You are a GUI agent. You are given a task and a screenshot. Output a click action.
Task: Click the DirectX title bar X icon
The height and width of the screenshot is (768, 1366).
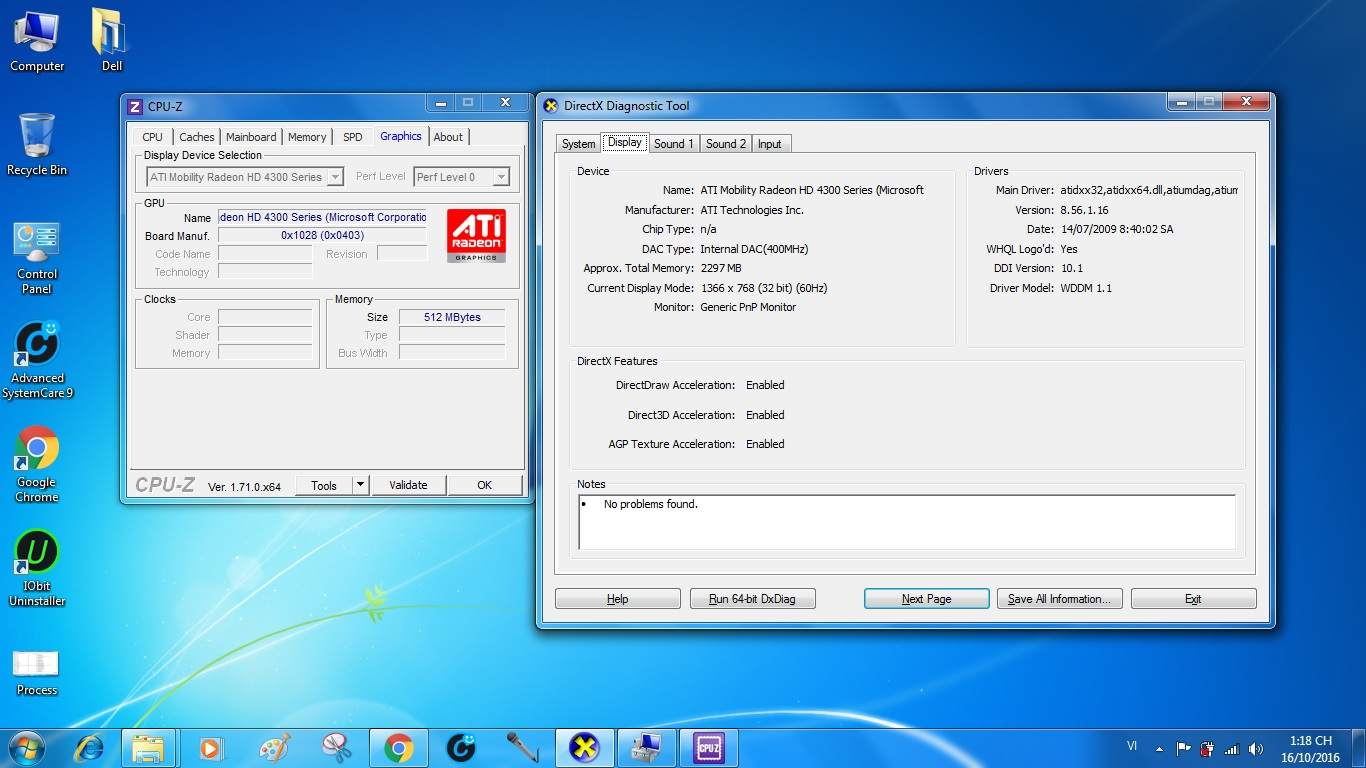pos(550,106)
